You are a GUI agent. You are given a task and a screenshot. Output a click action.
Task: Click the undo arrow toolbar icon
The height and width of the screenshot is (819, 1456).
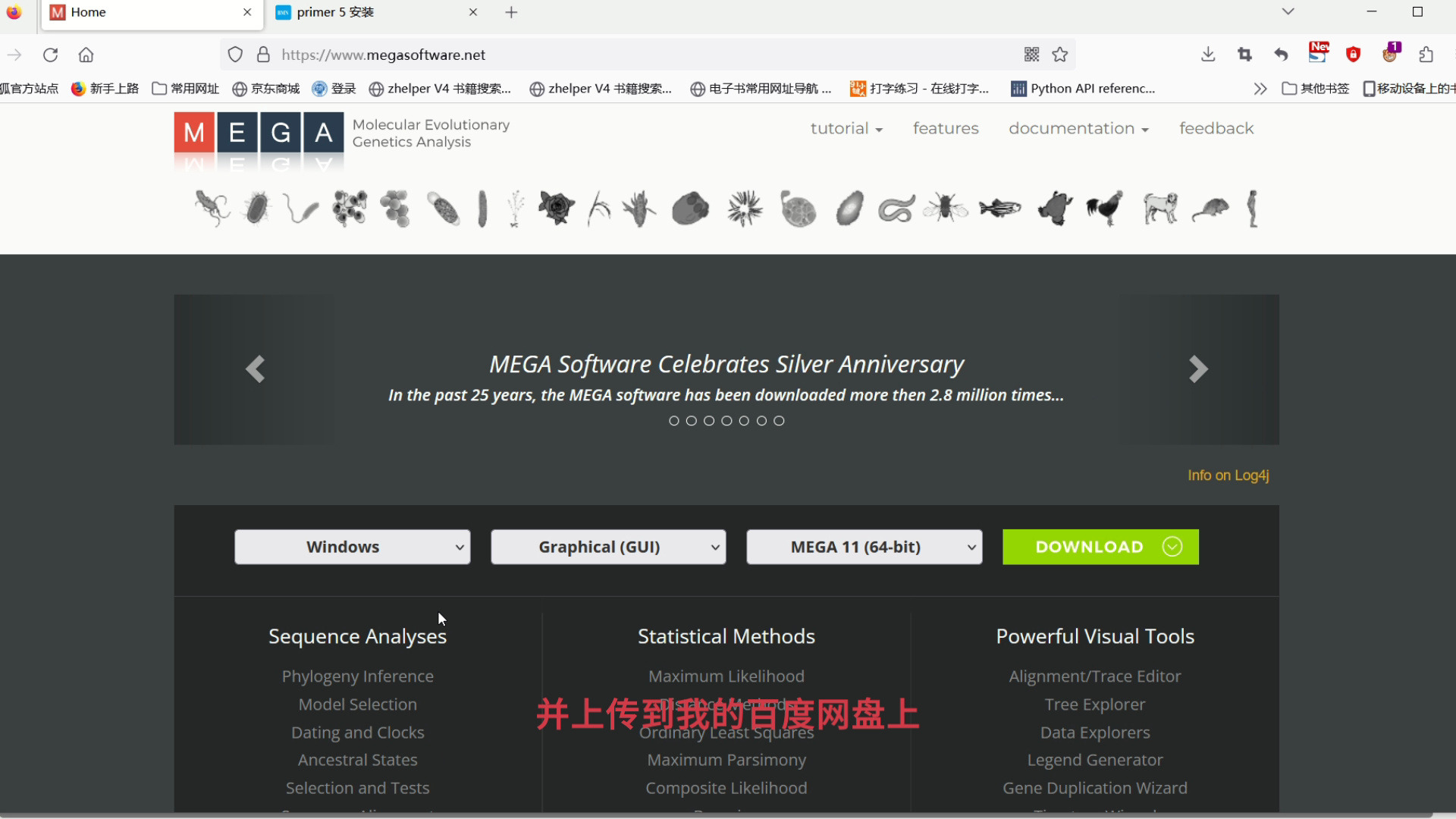1281,55
